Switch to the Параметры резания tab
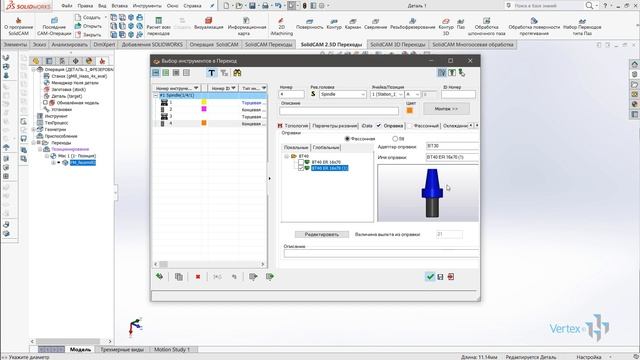This screenshot has width=640, height=360. pos(334,126)
